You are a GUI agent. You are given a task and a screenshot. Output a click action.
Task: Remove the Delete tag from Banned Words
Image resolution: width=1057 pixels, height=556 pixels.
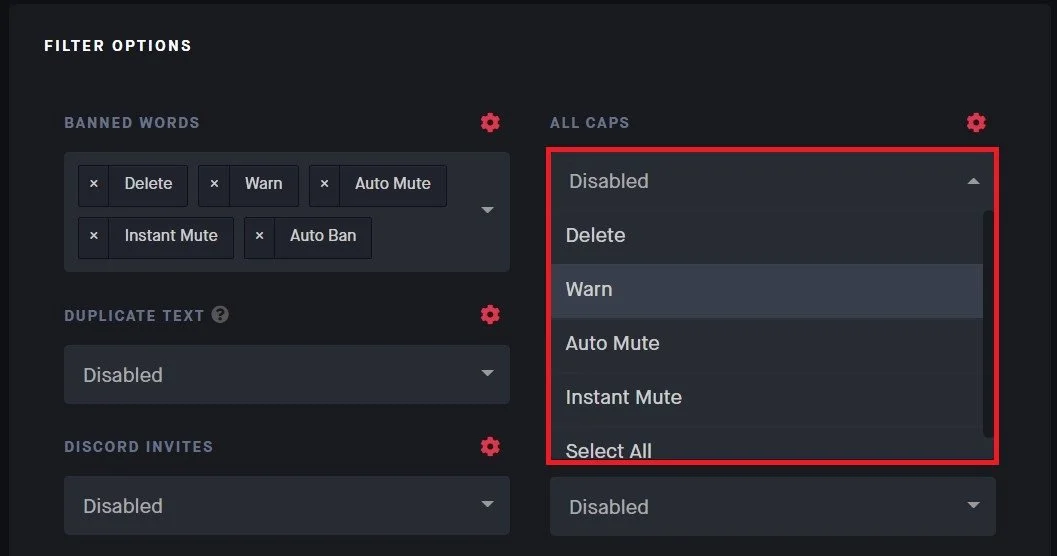tap(94, 184)
